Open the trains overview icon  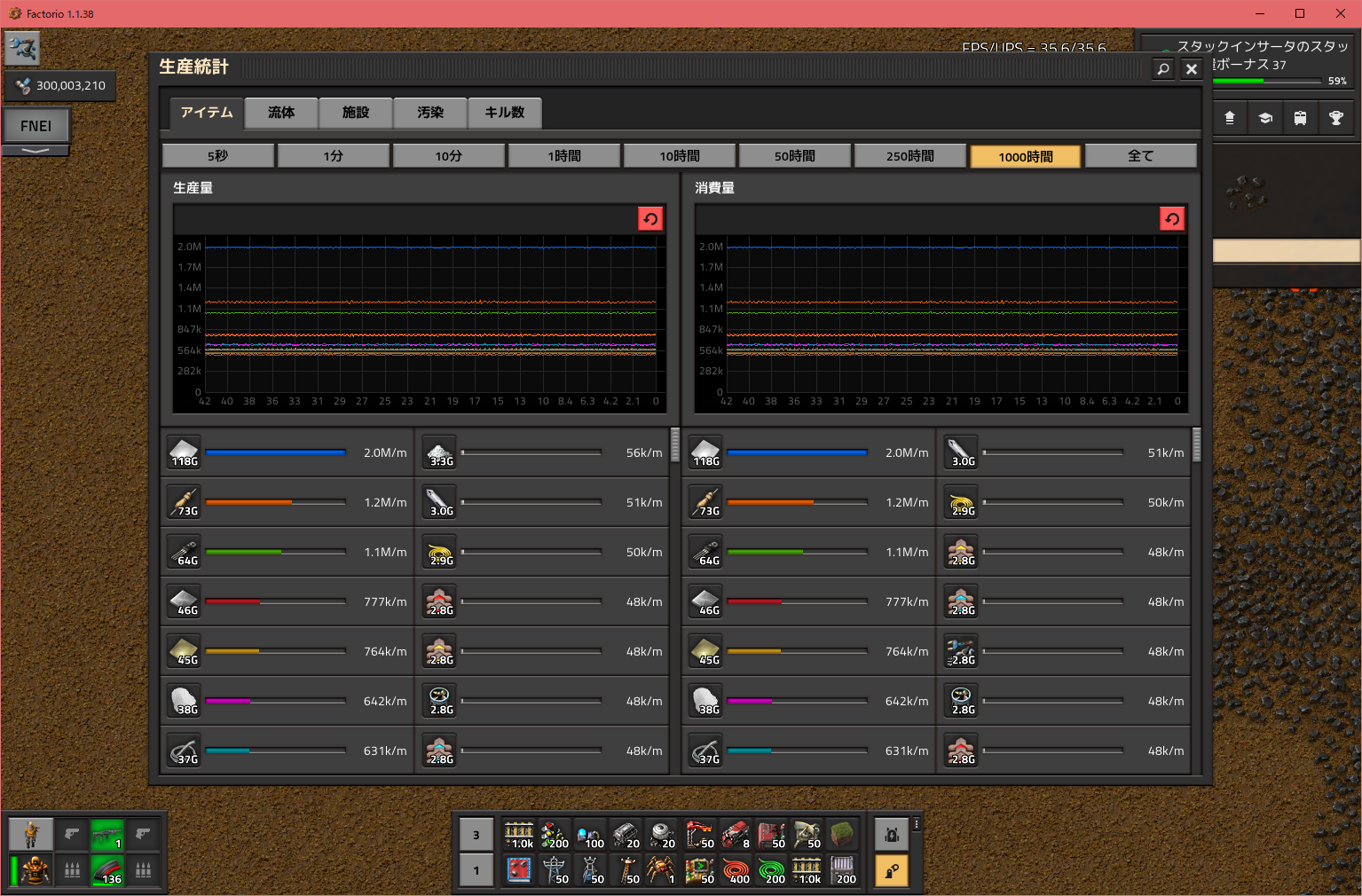[1300, 118]
